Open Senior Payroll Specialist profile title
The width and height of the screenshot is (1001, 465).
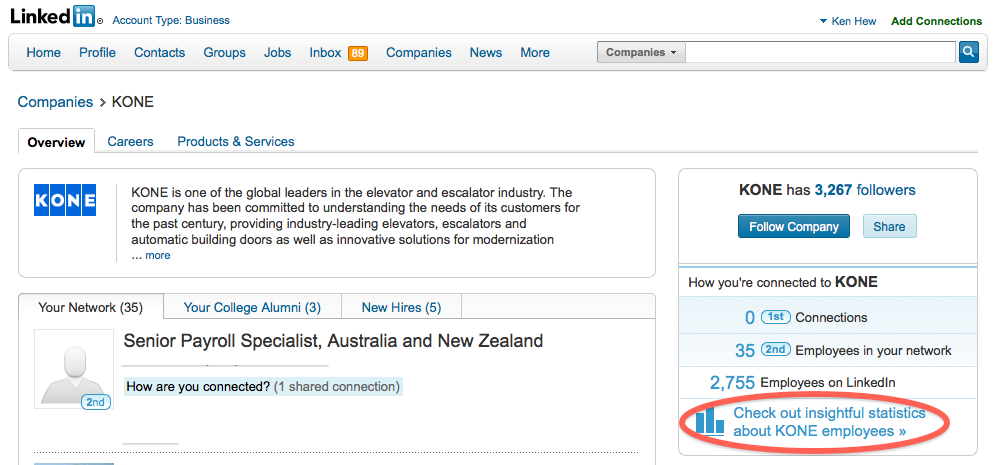[x=333, y=340]
